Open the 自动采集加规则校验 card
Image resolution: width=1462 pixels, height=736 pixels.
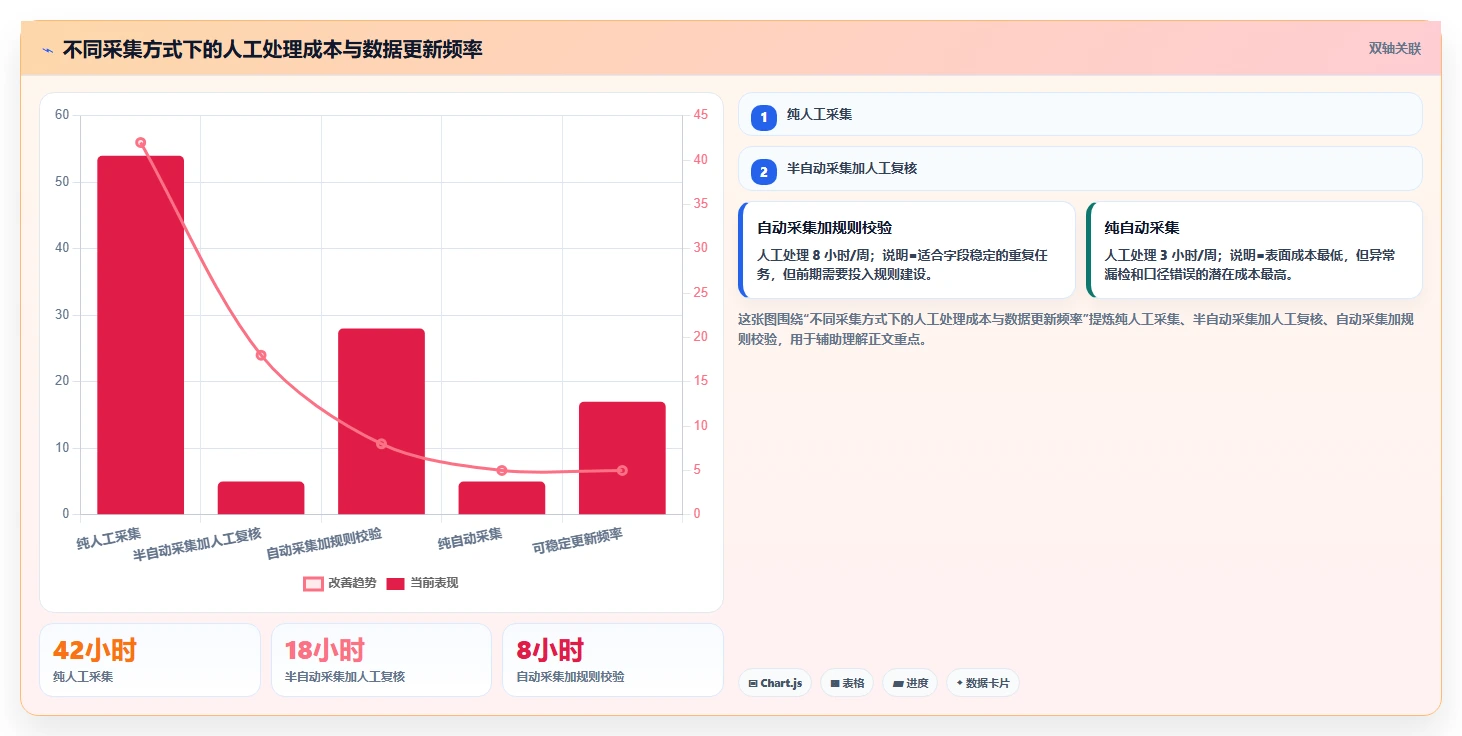pos(907,250)
